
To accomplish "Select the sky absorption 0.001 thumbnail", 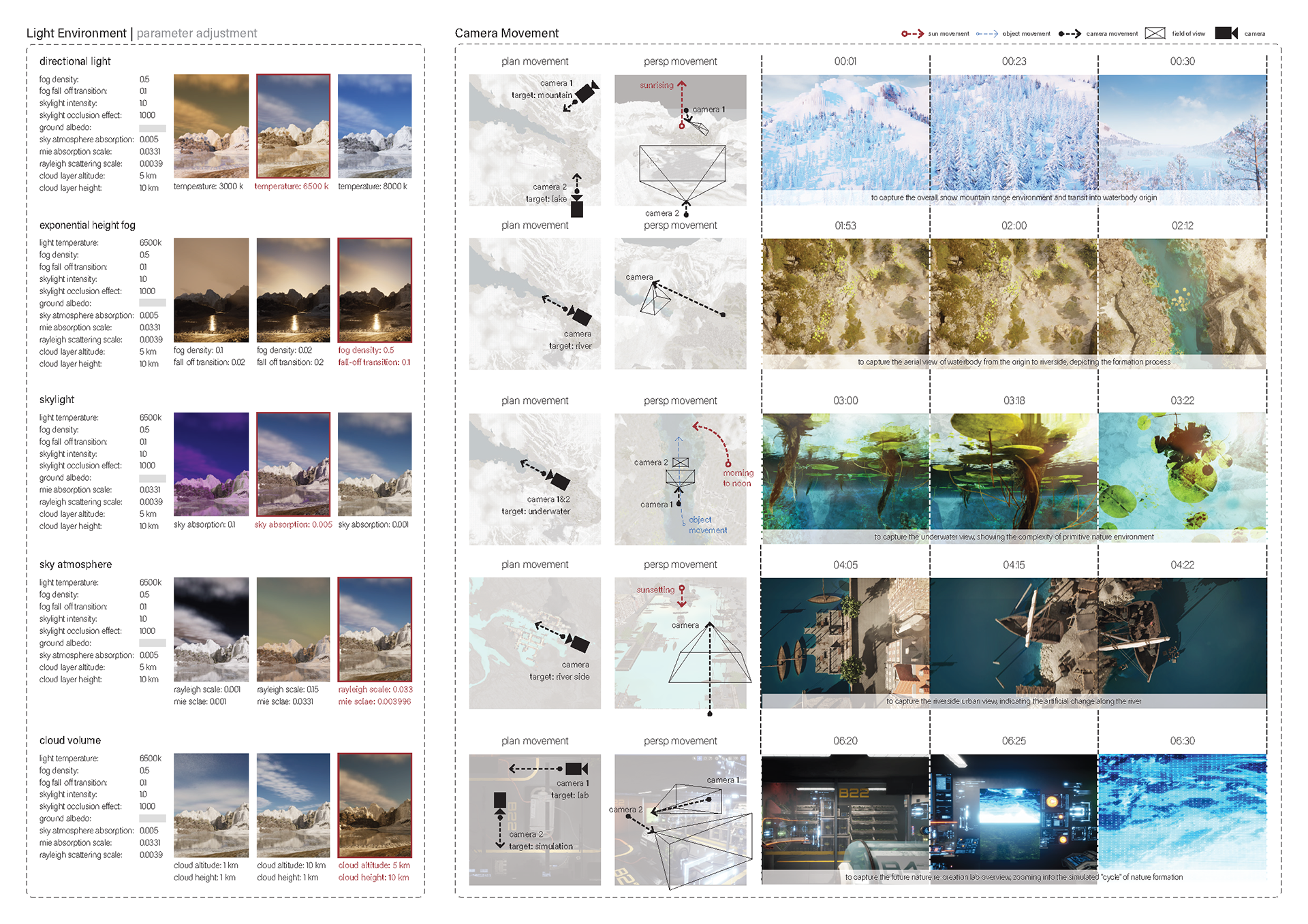I will coord(375,464).
